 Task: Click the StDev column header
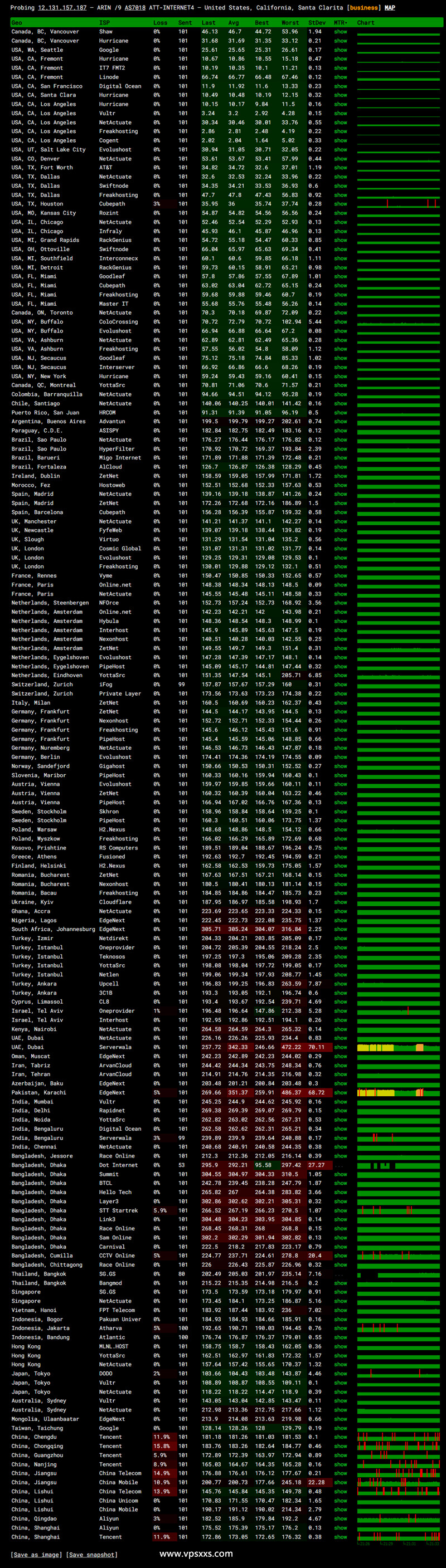(317, 22)
